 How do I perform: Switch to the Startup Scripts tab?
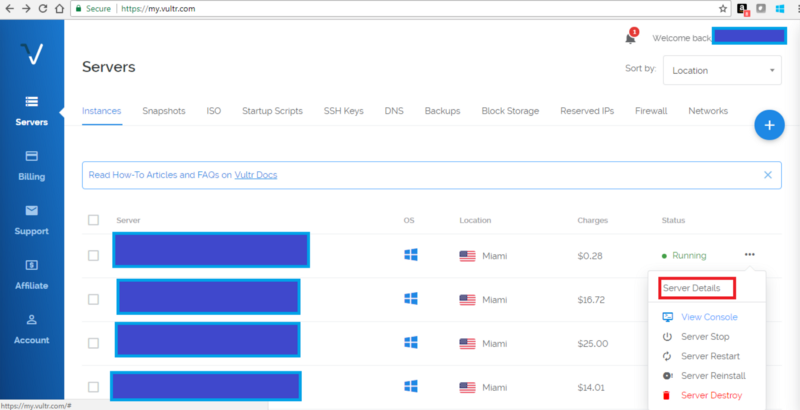point(272,111)
